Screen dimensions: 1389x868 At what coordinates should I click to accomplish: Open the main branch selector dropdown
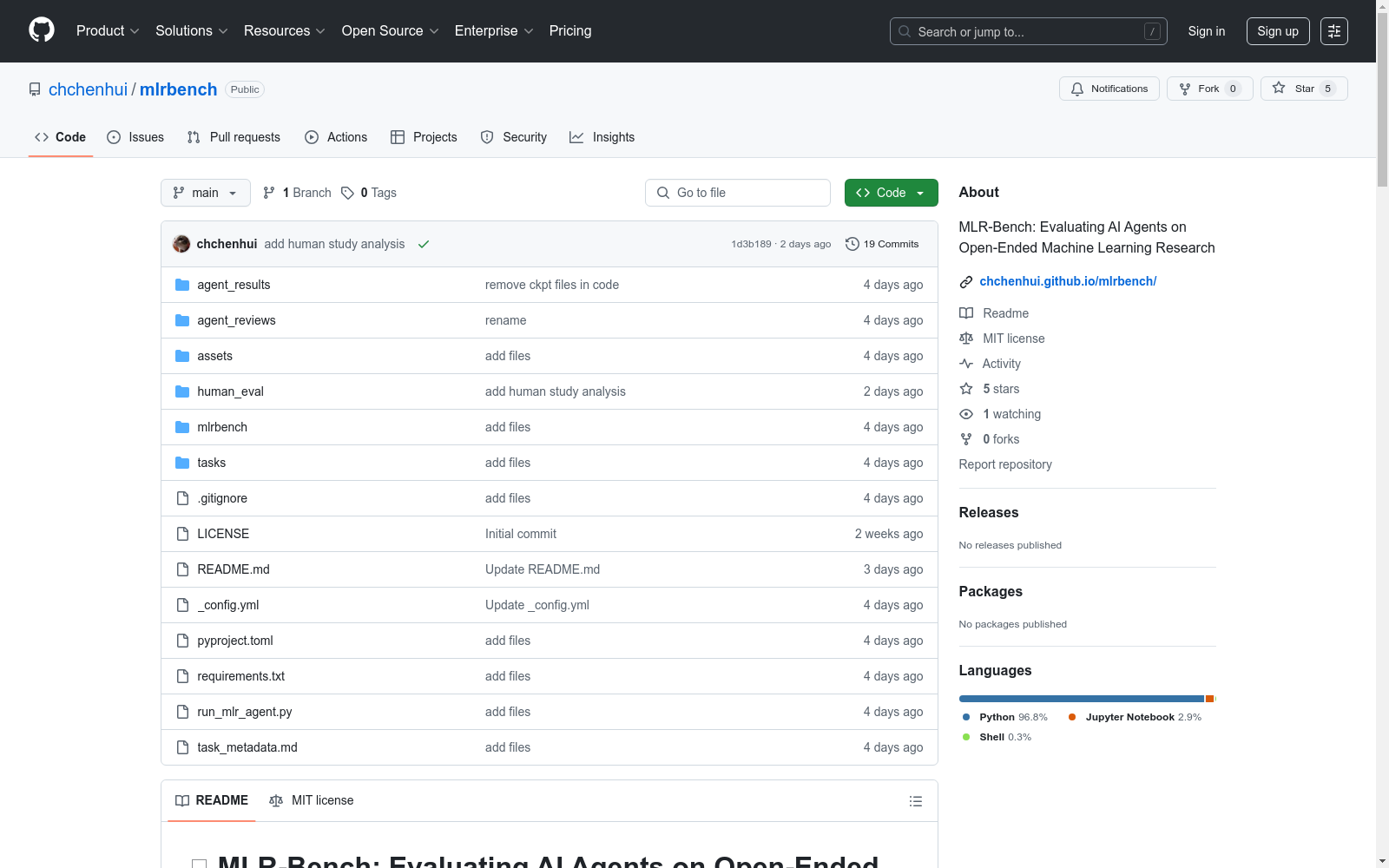coord(206,193)
